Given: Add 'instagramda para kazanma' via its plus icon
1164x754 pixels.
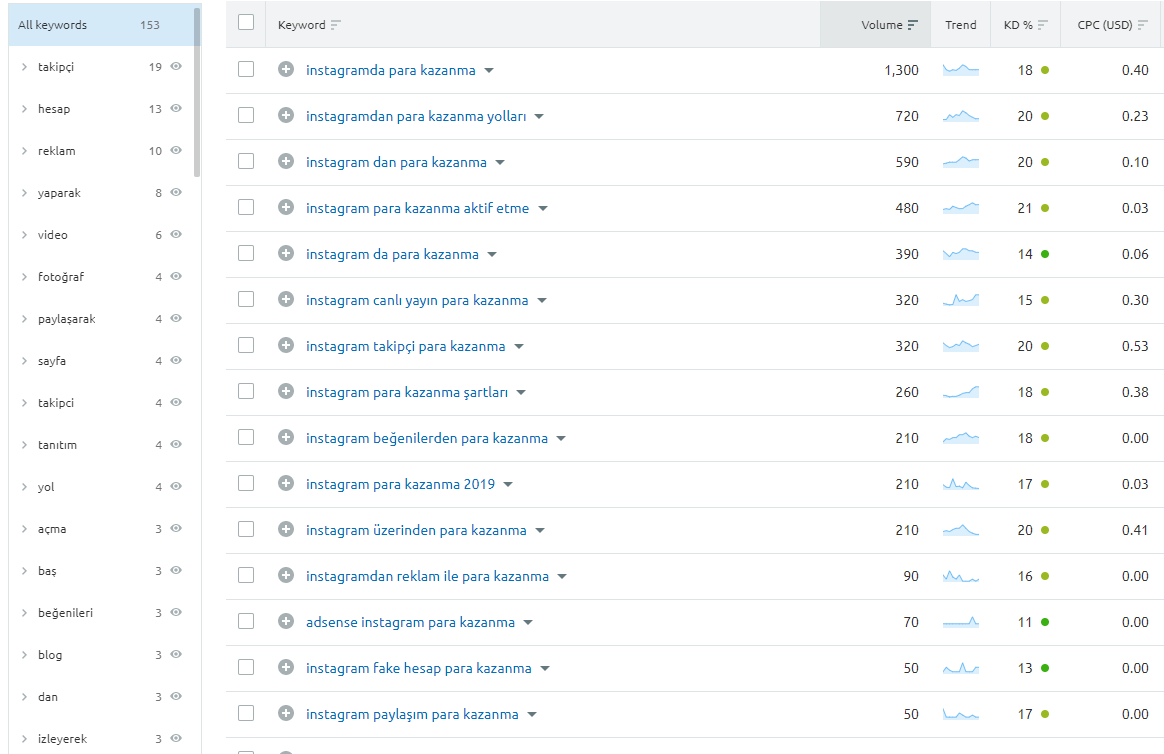Looking at the screenshot, I should (x=286, y=69).
